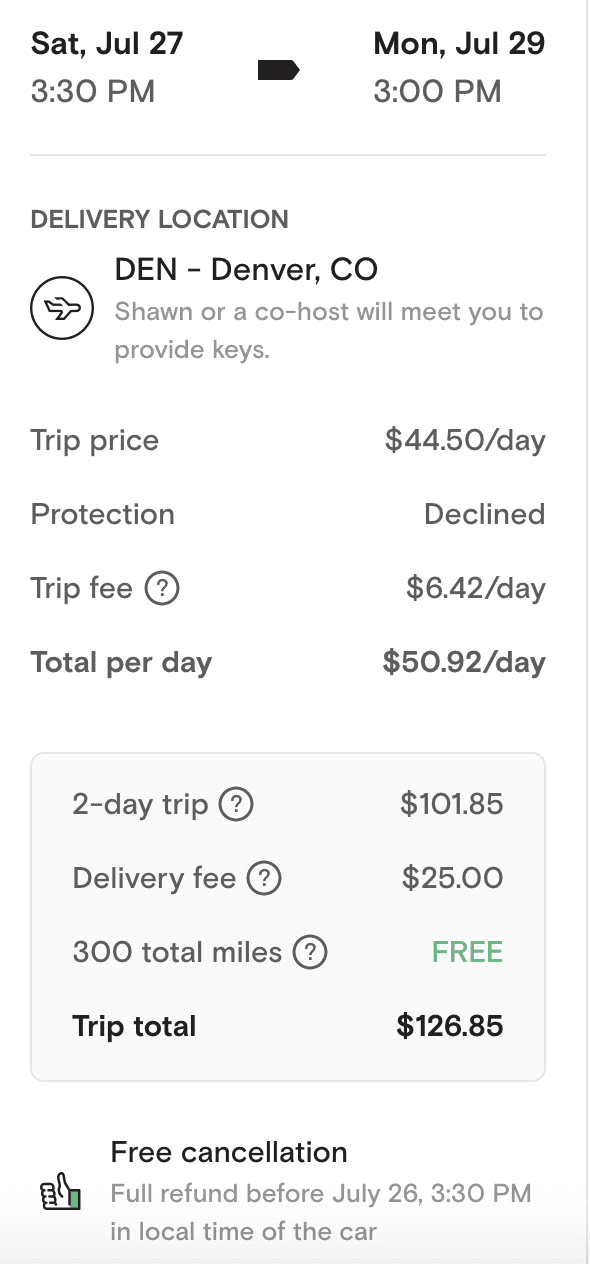Viewport: 590px width, 1264px height.
Task: Open the 3:30 PM pickup time selector
Action: [94, 91]
